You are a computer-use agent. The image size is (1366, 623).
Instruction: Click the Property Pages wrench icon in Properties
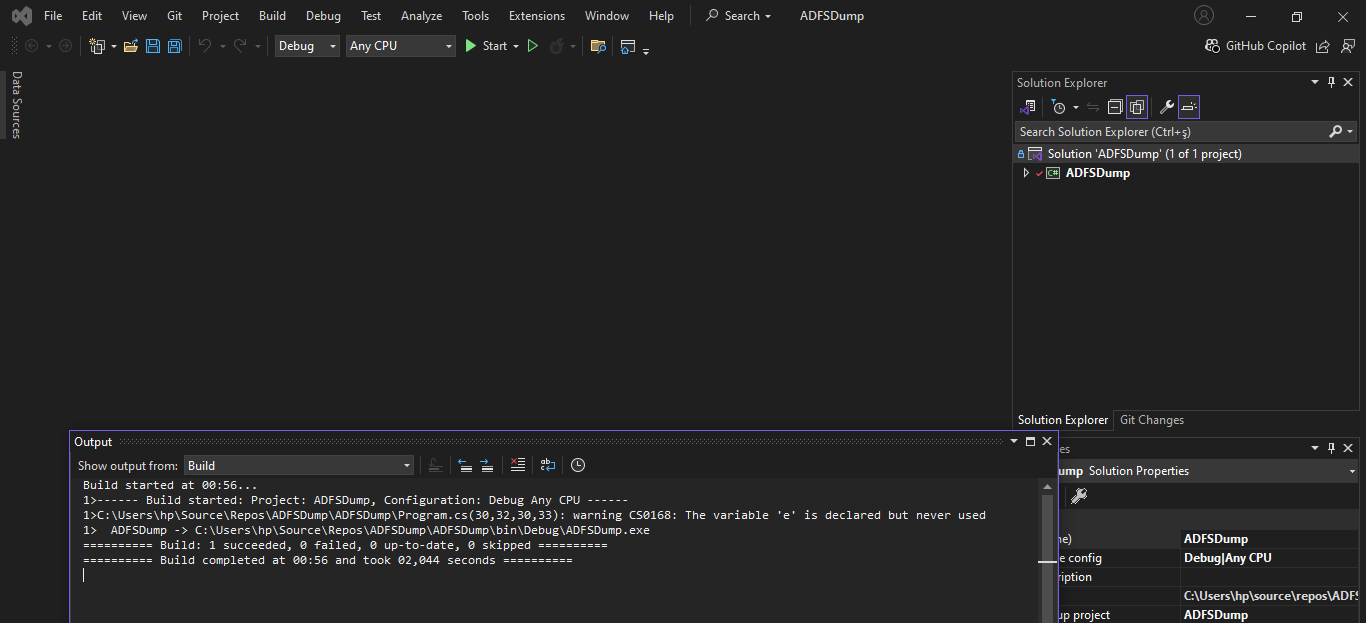coord(1079,495)
